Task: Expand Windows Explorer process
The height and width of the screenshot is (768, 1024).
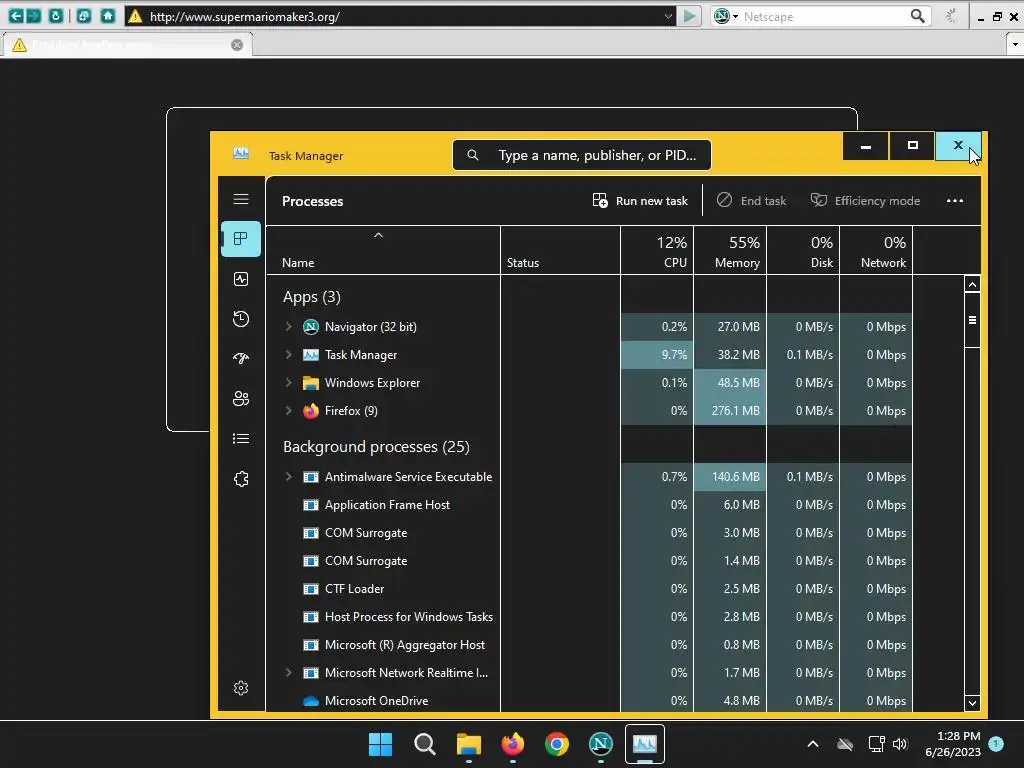Action: [288, 383]
